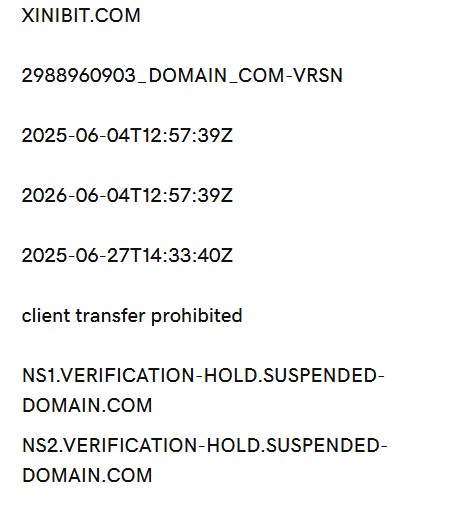Click the 2025-06-04T12:57:39Z creation timestamp
The height and width of the screenshot is (513, 470).
tap(127, 136)
